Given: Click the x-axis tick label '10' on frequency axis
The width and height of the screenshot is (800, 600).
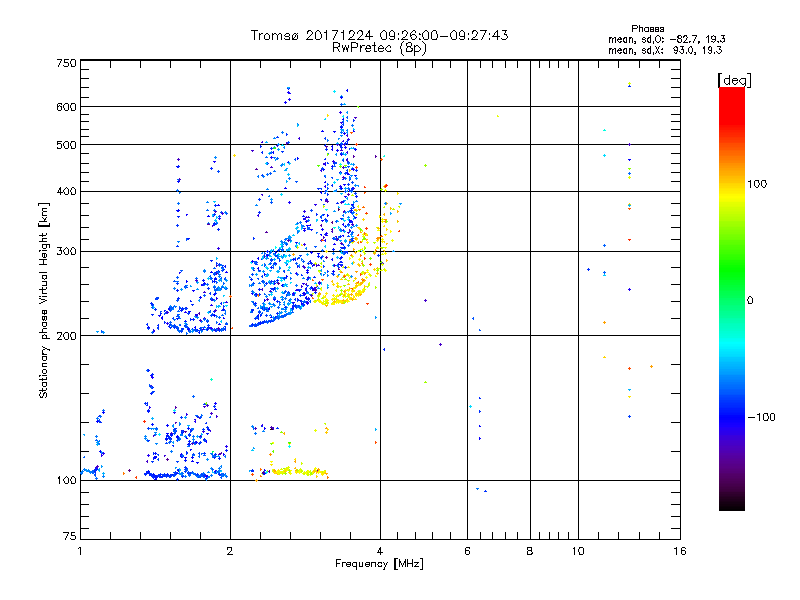Looking at the screenshot, I should coord(578,551).
